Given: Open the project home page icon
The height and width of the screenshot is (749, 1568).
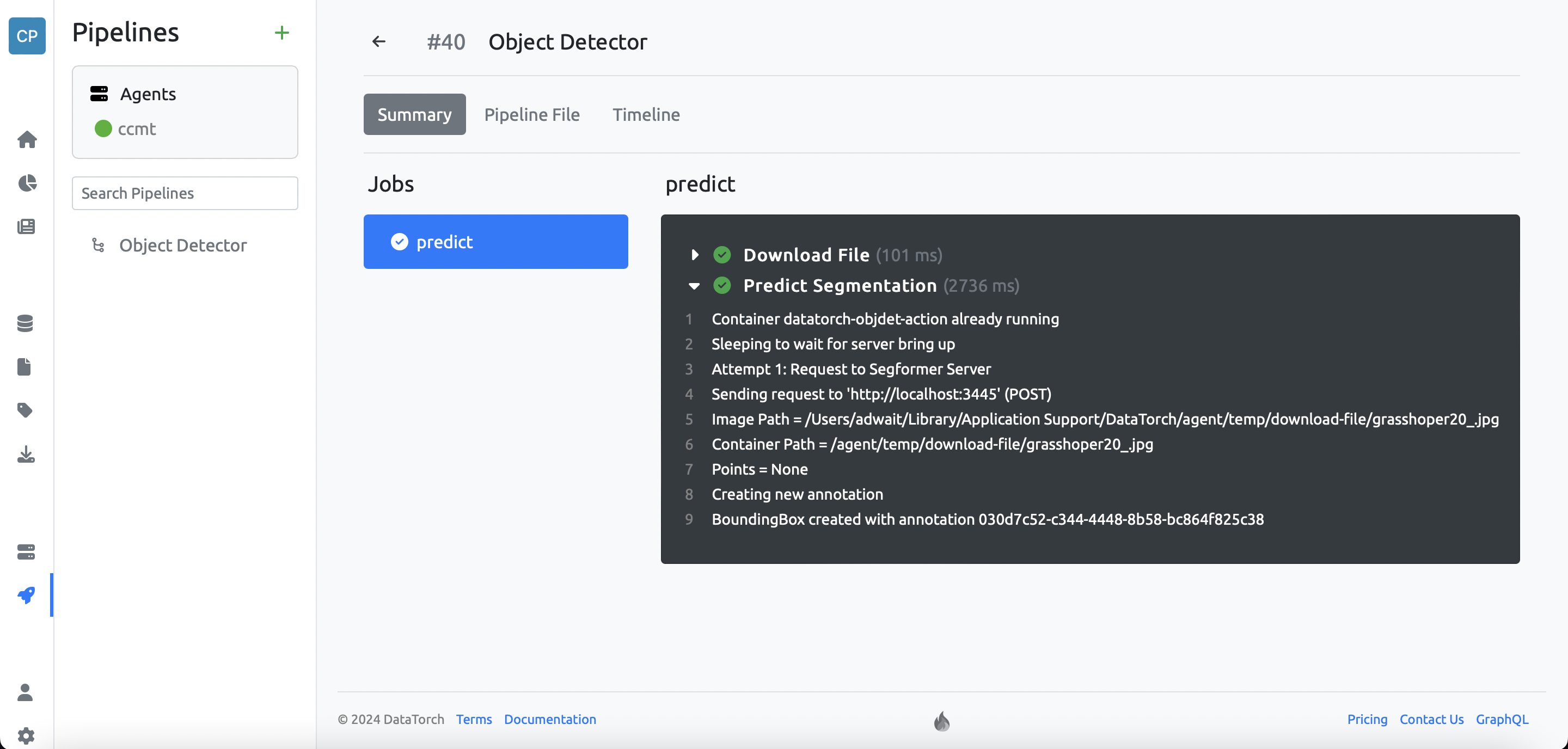Looking at the screenshot, I should pyautogui.click(x=27, y=139).
